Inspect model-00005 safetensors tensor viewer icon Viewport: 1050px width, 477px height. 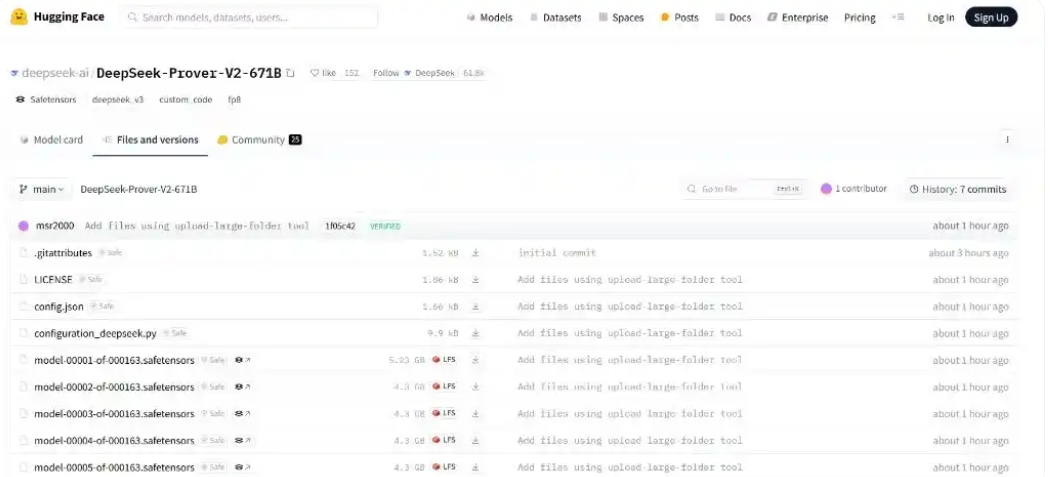click(x=242, y=467)
